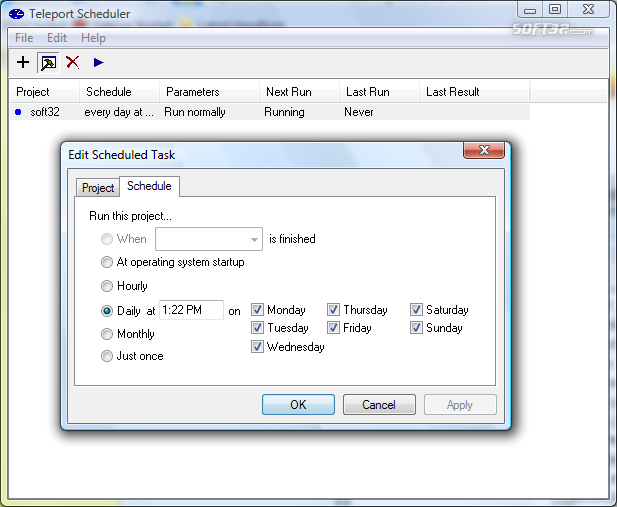Click the Parameters column header
617x507 pixels.
point(209,92)
